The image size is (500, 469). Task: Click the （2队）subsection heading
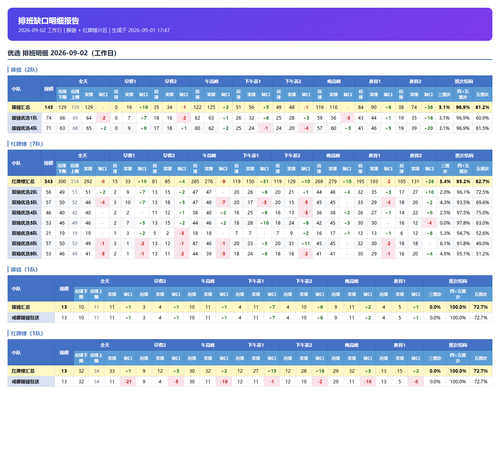pyautogui.click(x=24, y=70)
